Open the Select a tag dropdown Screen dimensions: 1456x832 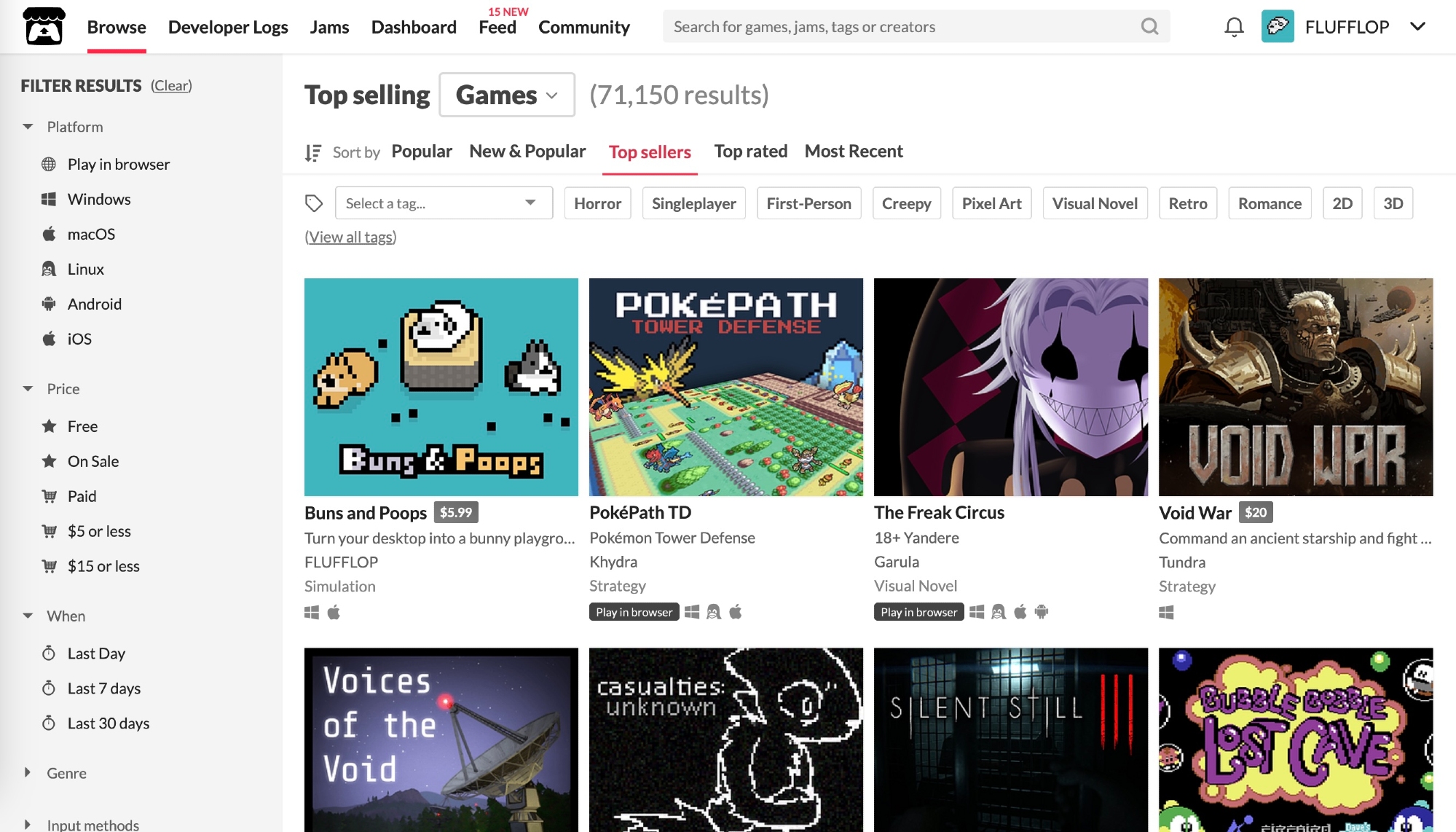tap(444, 203)
